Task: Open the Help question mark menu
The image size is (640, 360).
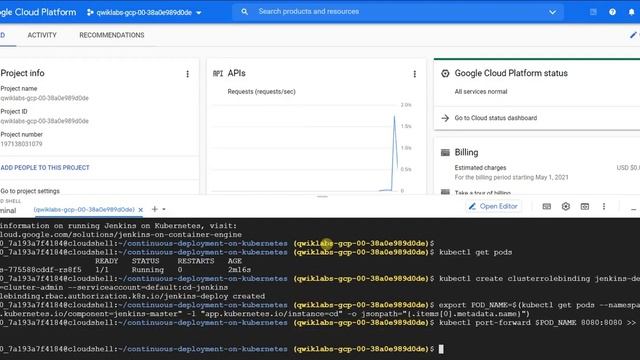Action: pos(612,12)
